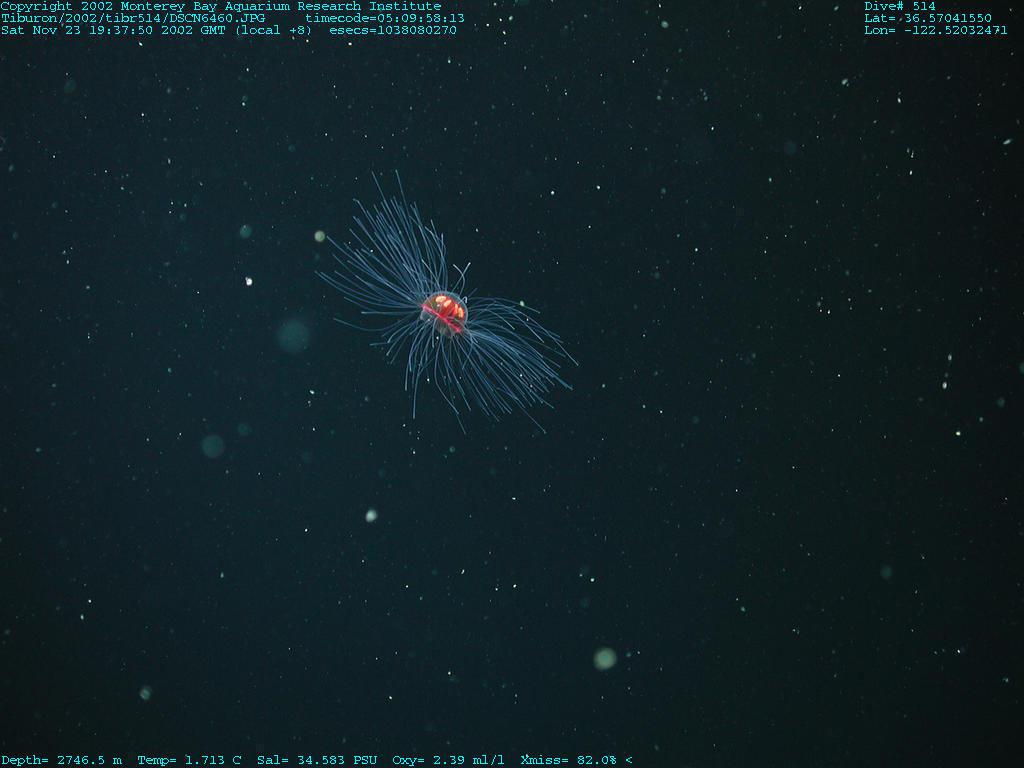
Task: Click the Temp= 1.713 C readout
Action: click(x=189, y=760)
